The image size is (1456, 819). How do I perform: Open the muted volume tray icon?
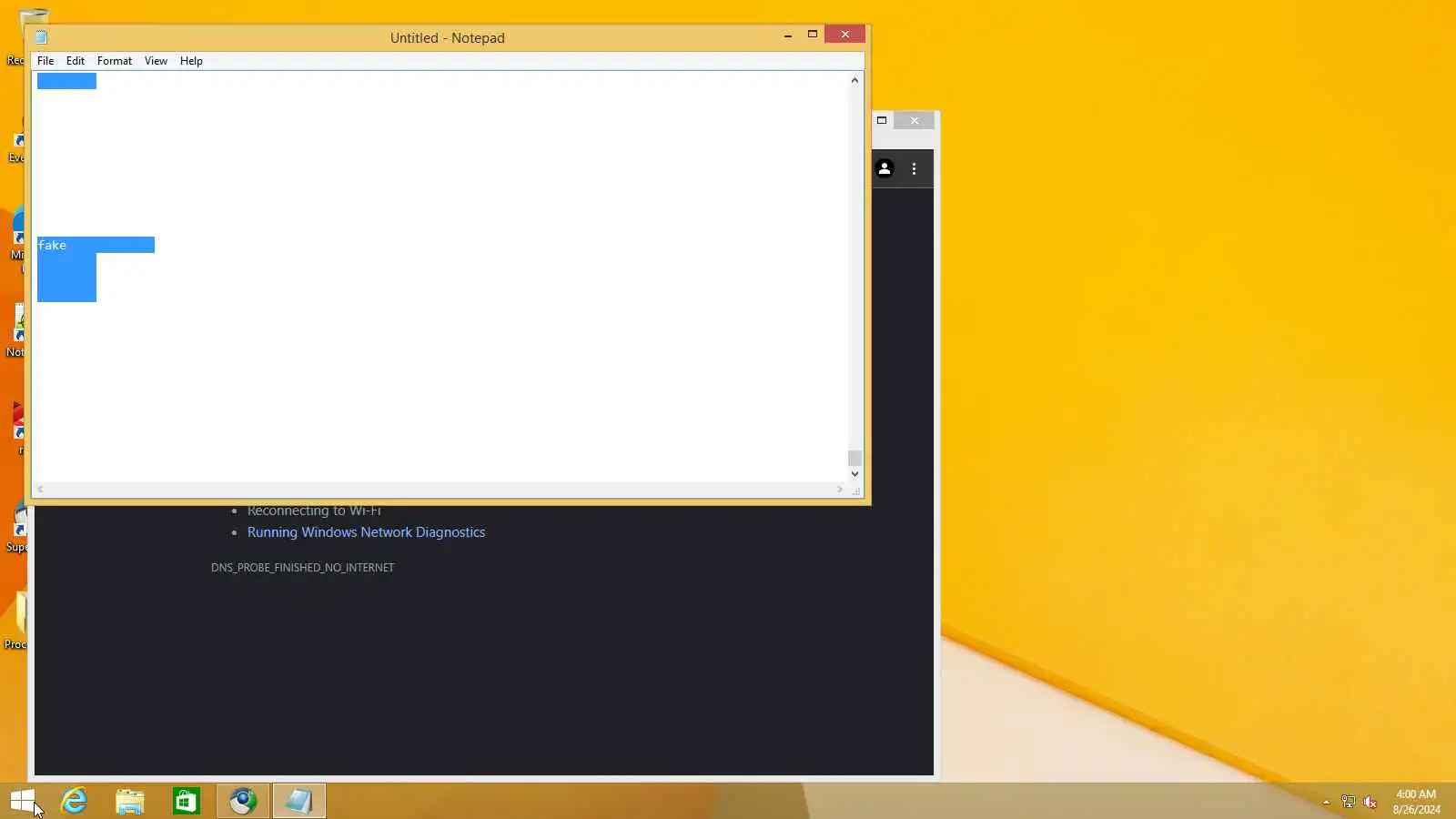[x=1370, y=803]
